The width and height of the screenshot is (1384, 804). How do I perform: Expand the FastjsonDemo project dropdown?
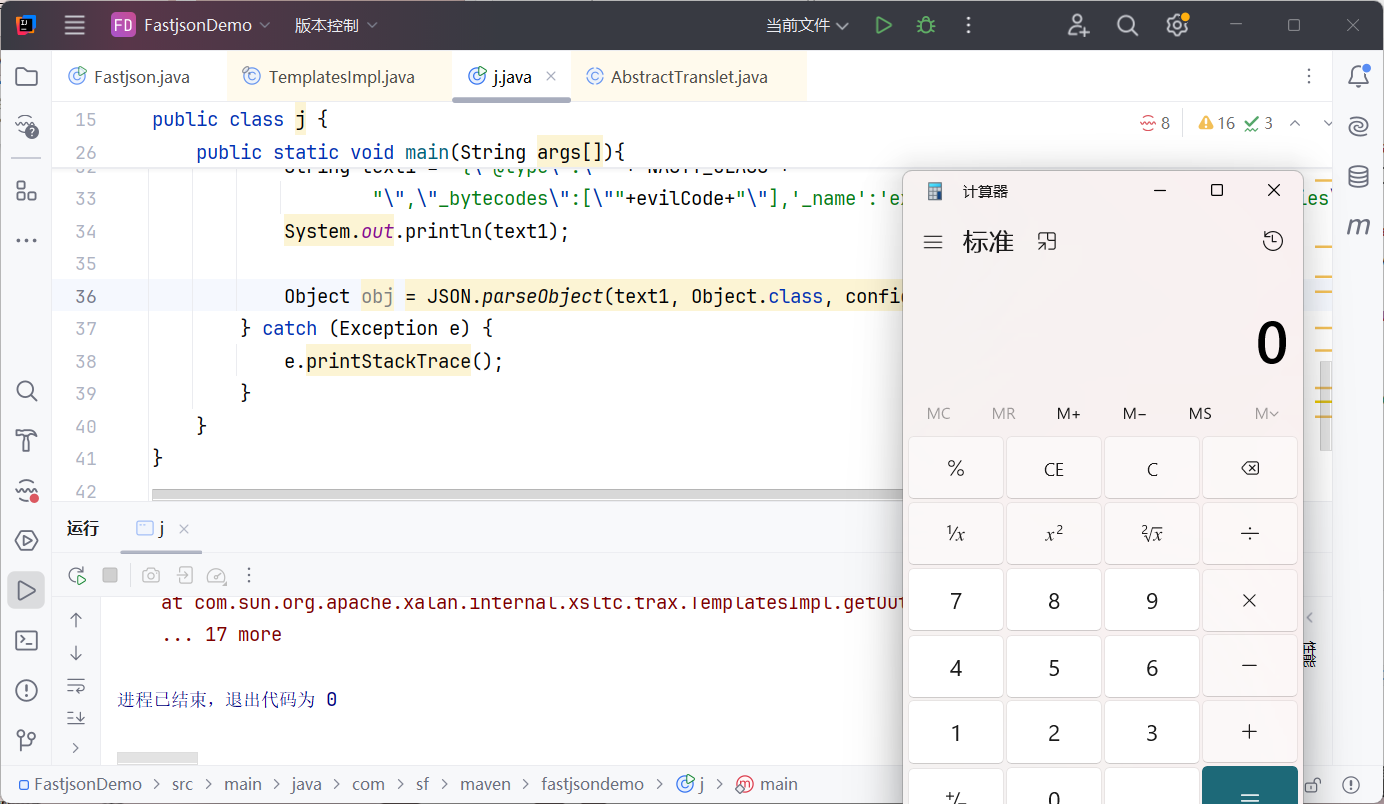point(191,25)
